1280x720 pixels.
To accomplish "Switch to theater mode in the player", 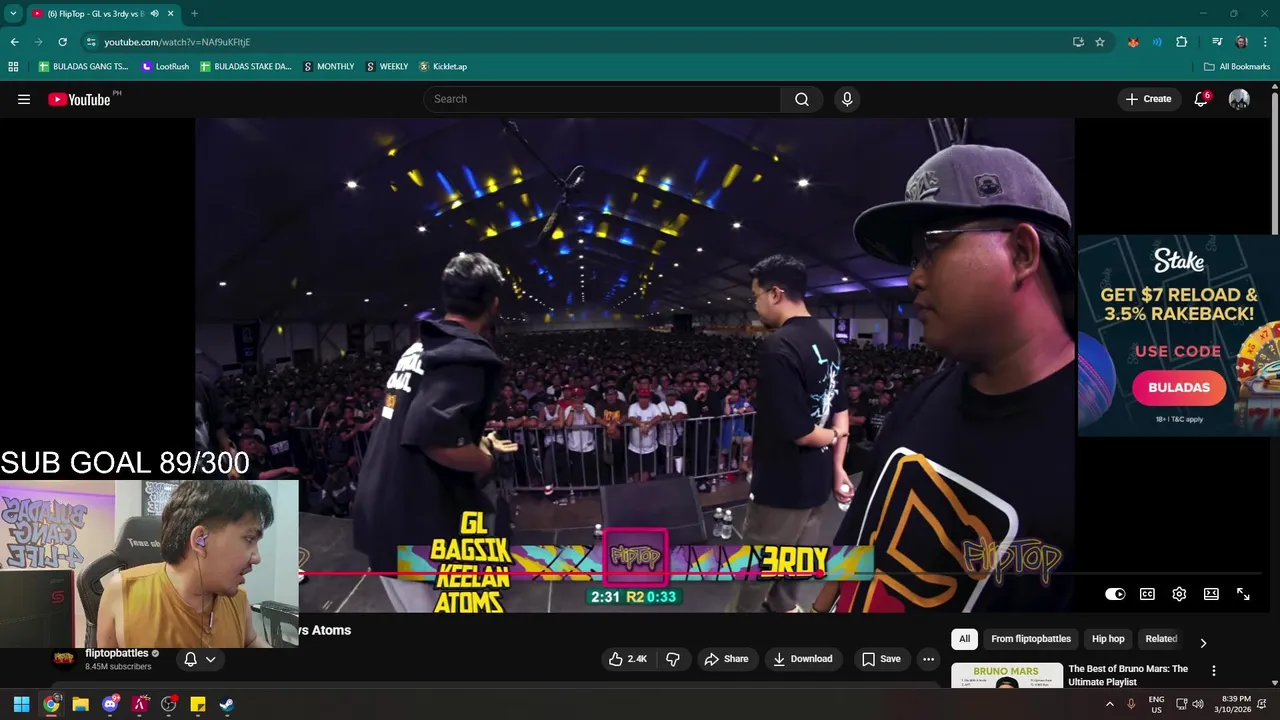I will coord(1211,594).
